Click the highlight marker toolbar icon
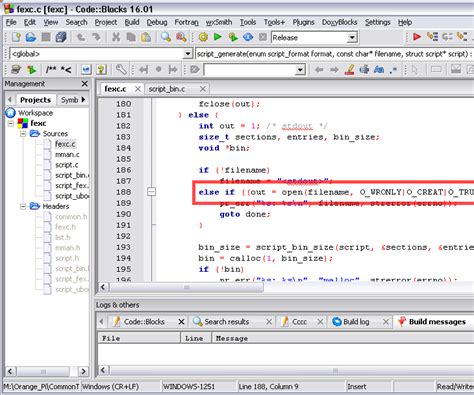Image resolution: width=474 pixels, height=395 pixels. [349, 70]
